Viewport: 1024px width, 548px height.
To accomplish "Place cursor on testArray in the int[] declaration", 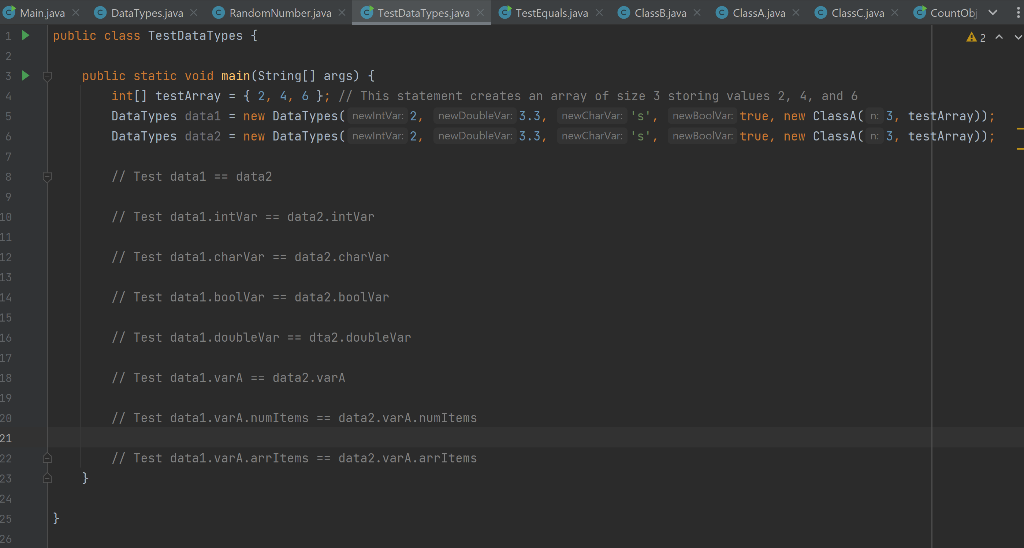I will 188,96.
